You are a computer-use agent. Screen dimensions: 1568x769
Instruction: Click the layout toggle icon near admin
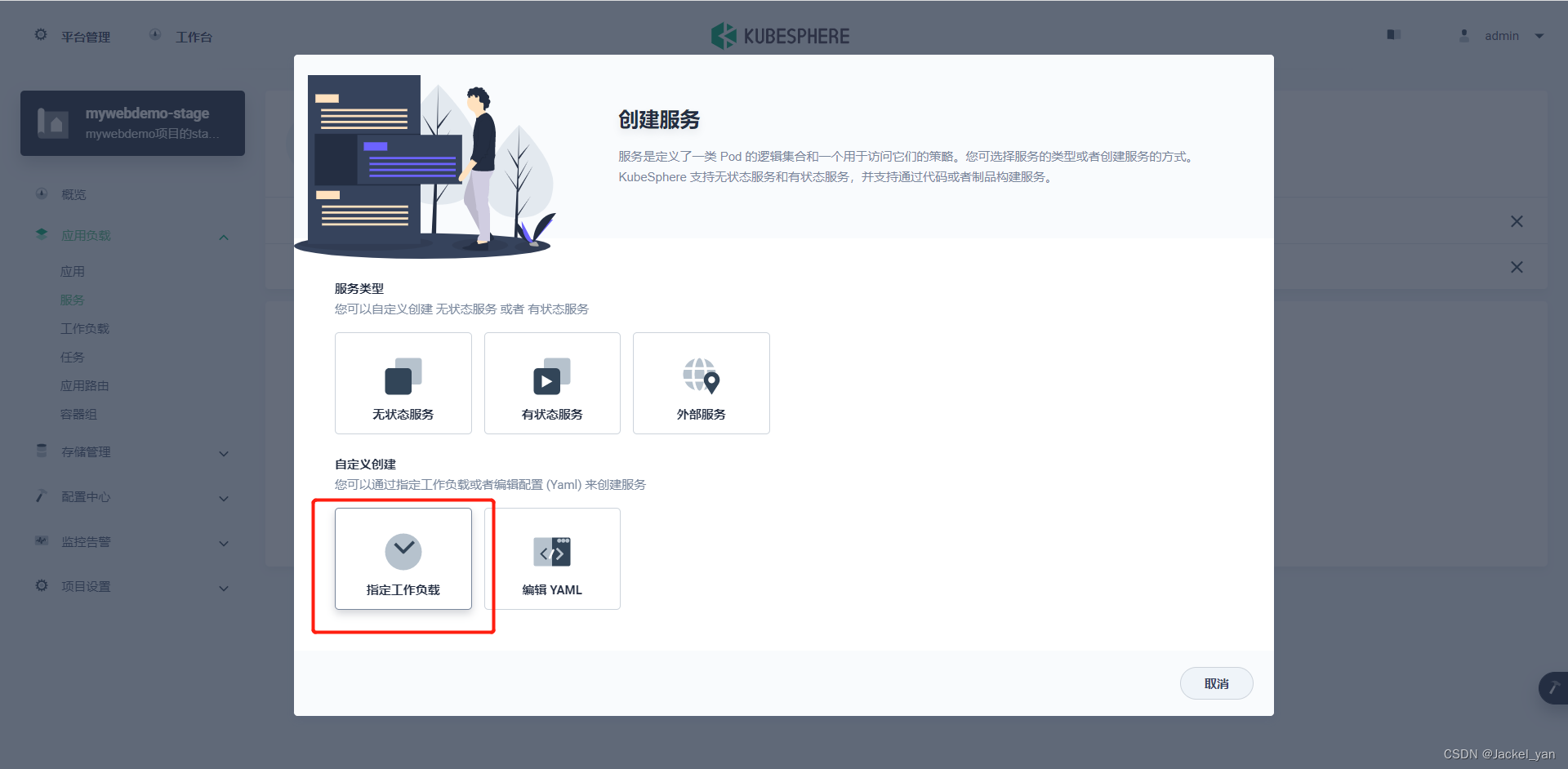pyautogui.click(x=1393, y=35)
